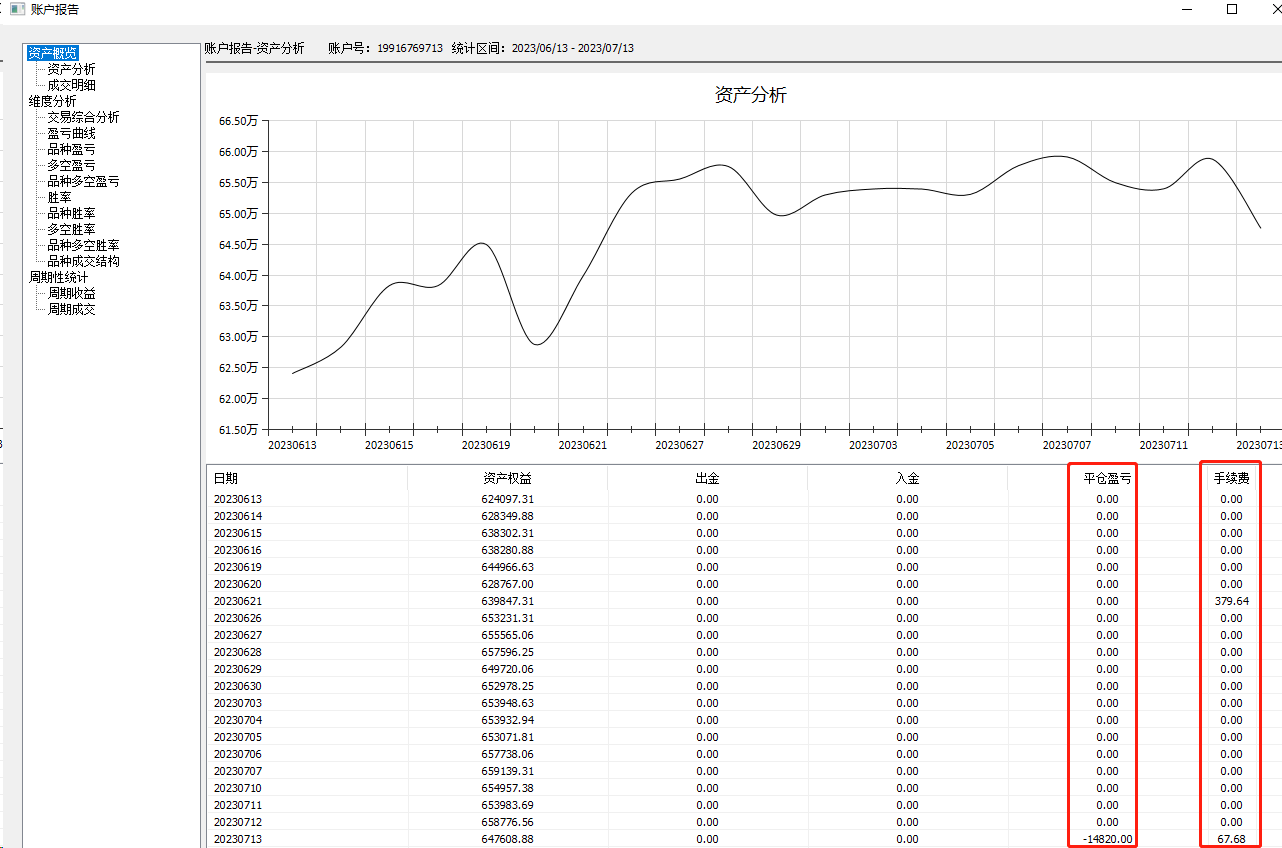Image resolution: width=1282 pixels, height=848 pixels.
Task: Click the 资产权益 column header
Action: (x=507, y=479)
